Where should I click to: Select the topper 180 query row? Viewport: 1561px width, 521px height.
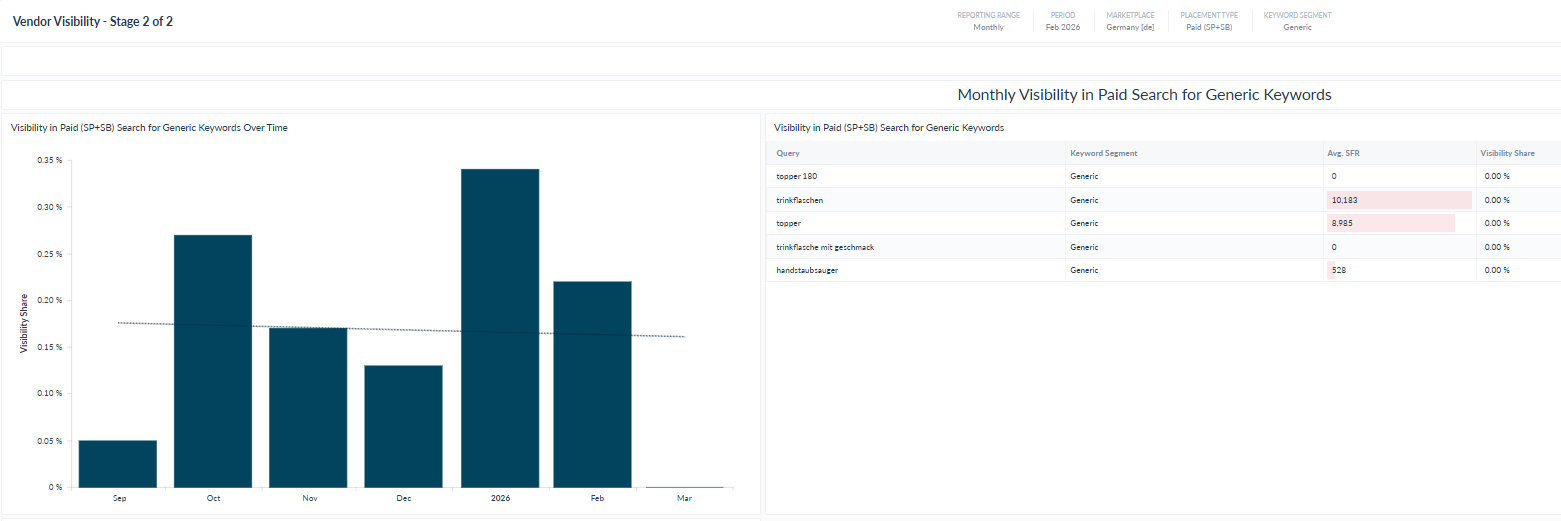[1163, 176]
